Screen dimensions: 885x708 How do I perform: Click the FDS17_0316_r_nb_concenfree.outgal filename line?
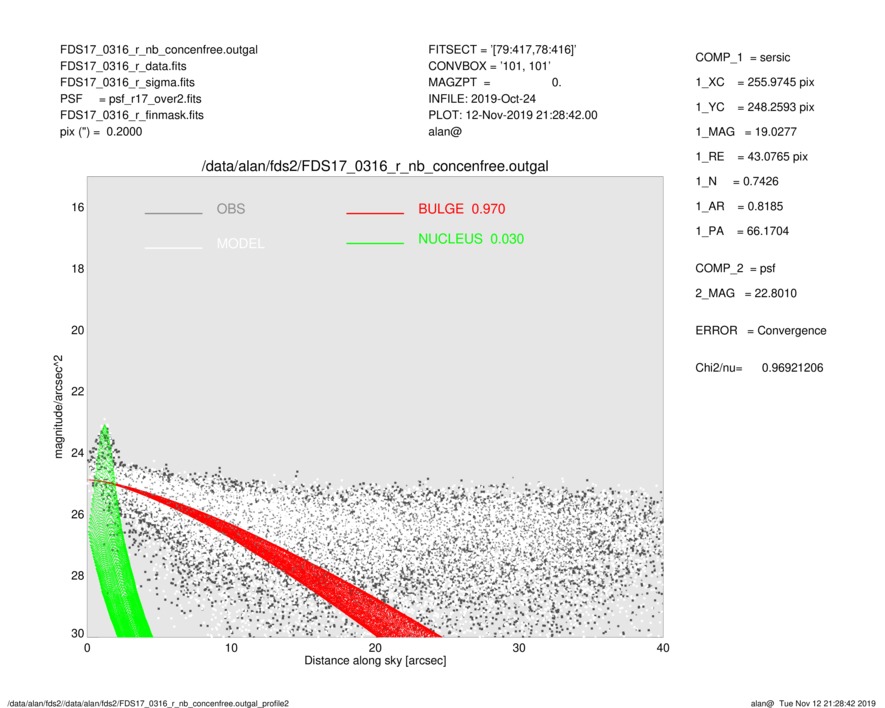coord(159,50)
